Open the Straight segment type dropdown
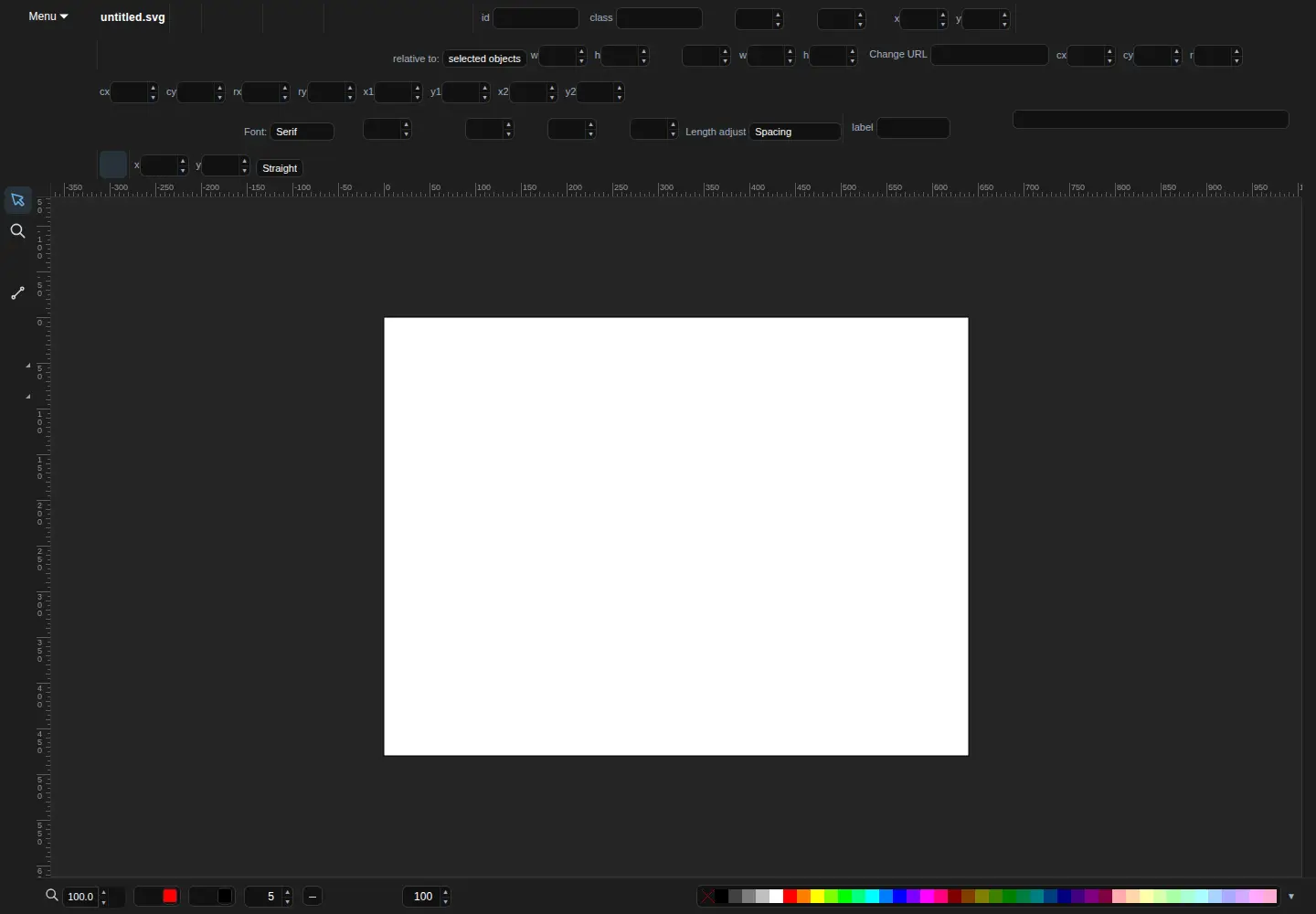The width and height of the screenshot is (1316, 914). pos(280,168)
